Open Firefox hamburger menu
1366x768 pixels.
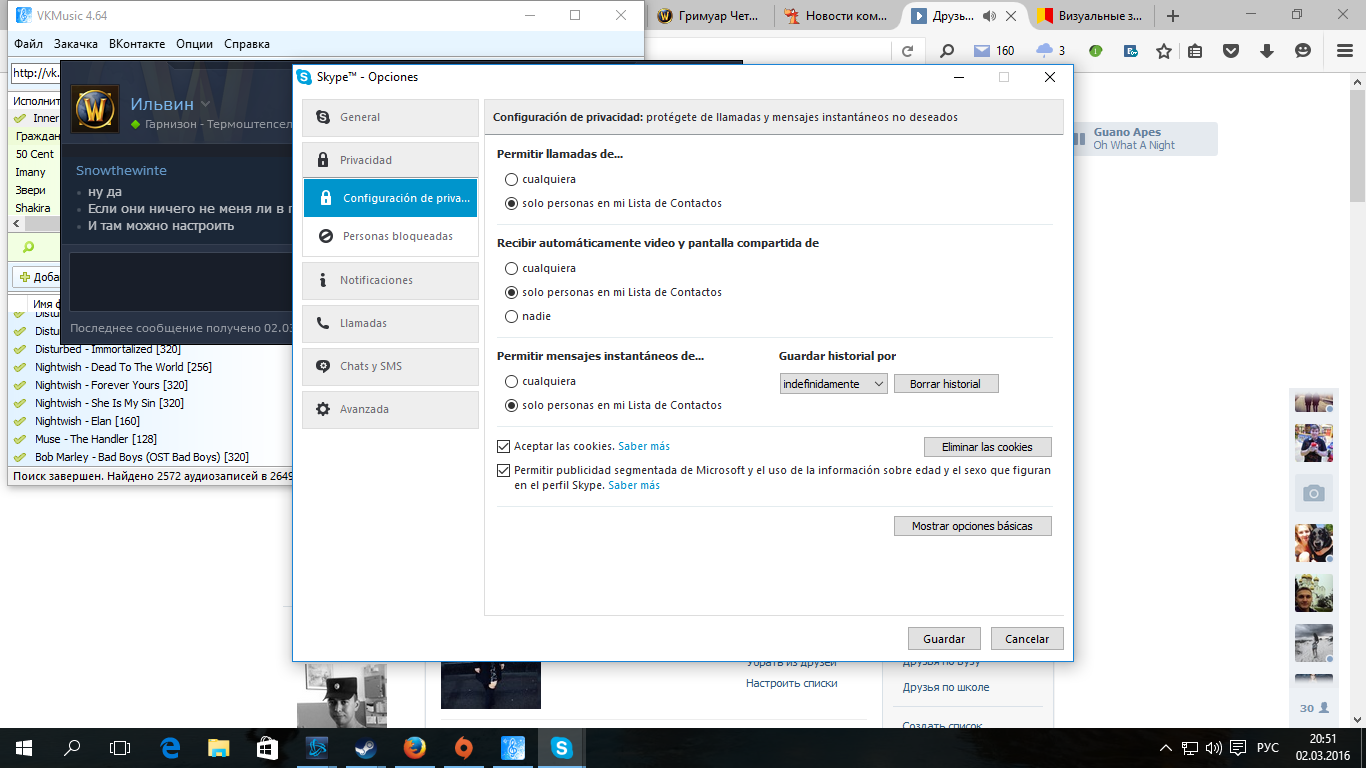point(1344,51)
